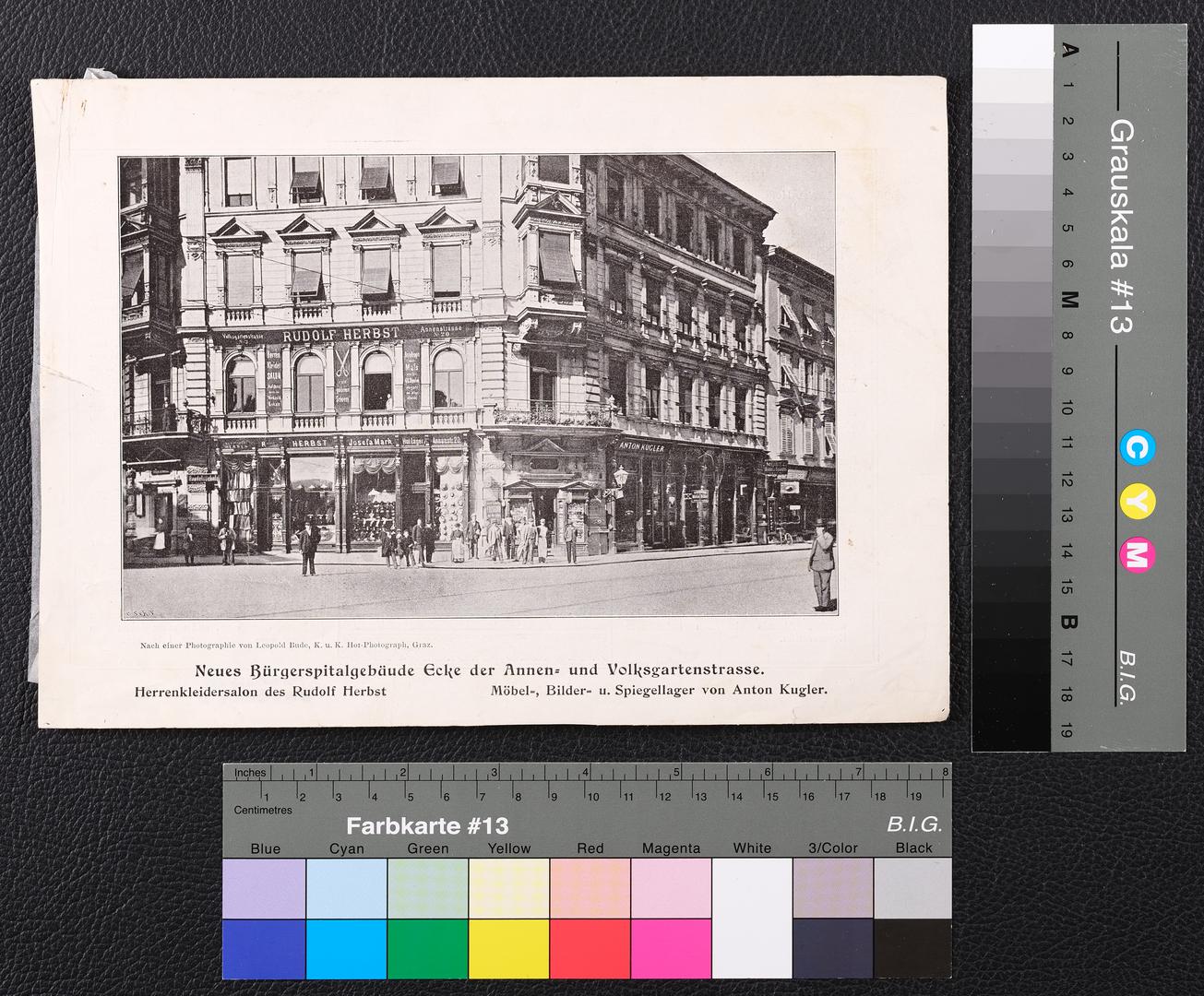Click the caption 'Herrenkleidersalon des Rudolf Herbst'

(260, 690)
